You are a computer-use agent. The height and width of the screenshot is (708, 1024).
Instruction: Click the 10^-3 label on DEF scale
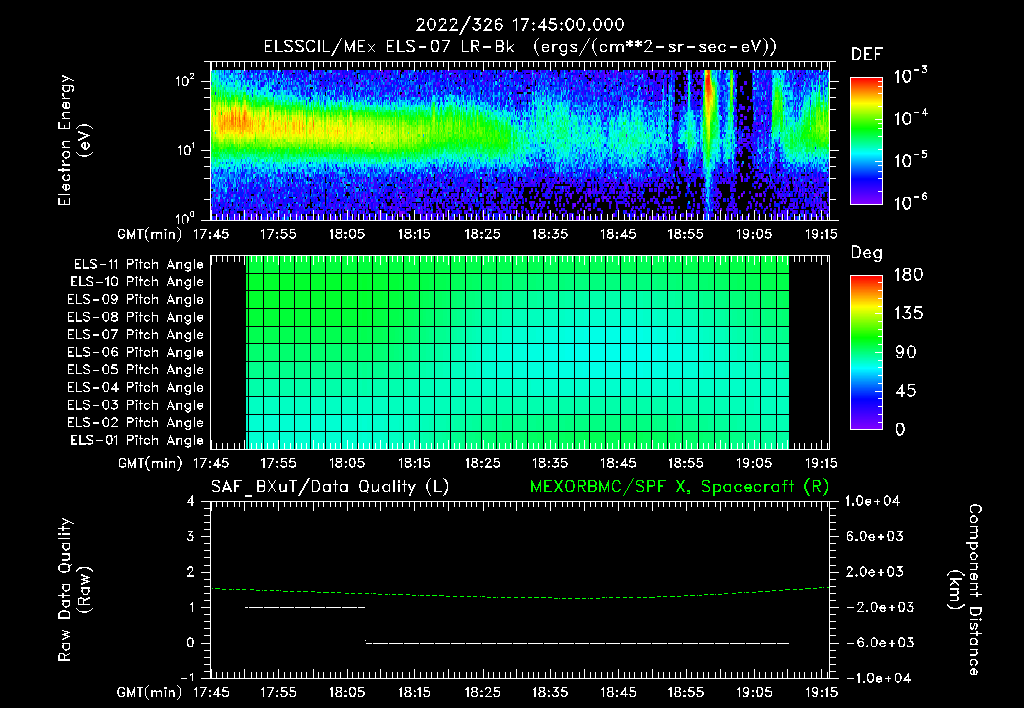(910, 76)
